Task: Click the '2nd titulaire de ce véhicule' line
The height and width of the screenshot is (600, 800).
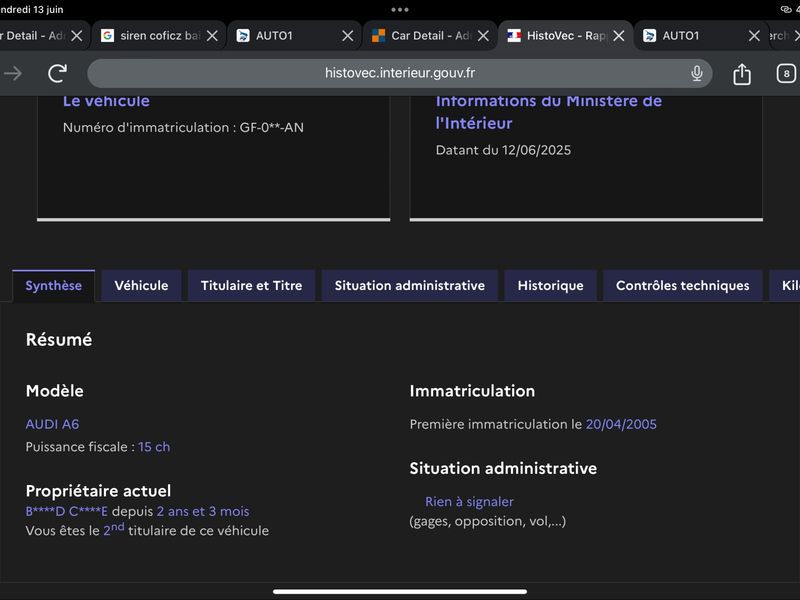Action: pos(147,530)
